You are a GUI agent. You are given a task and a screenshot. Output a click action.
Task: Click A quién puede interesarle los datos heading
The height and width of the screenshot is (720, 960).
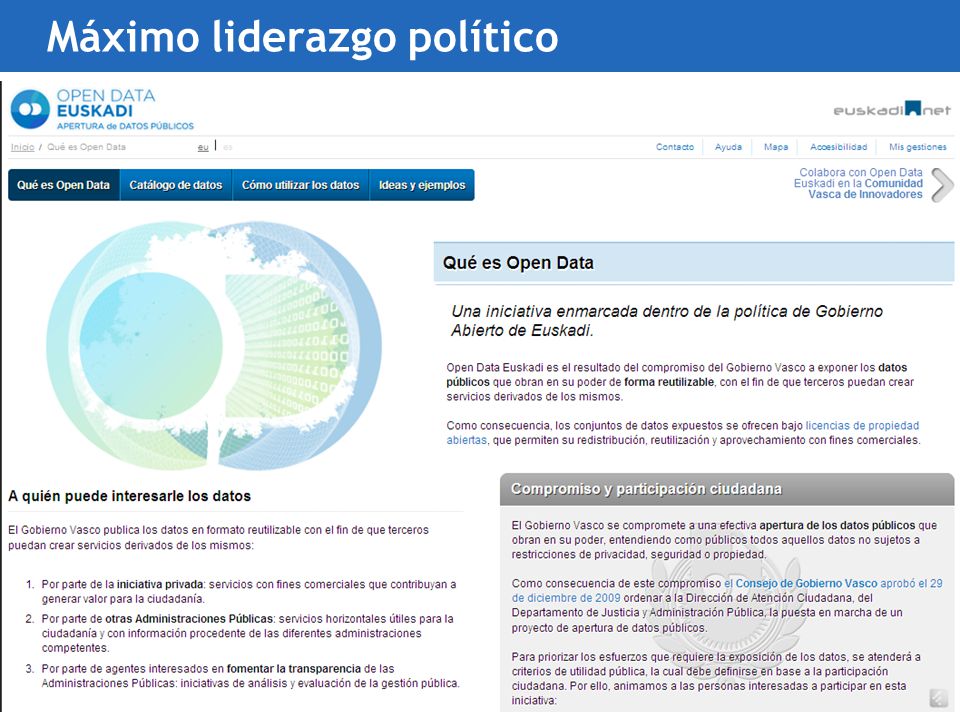coord(129,496)
